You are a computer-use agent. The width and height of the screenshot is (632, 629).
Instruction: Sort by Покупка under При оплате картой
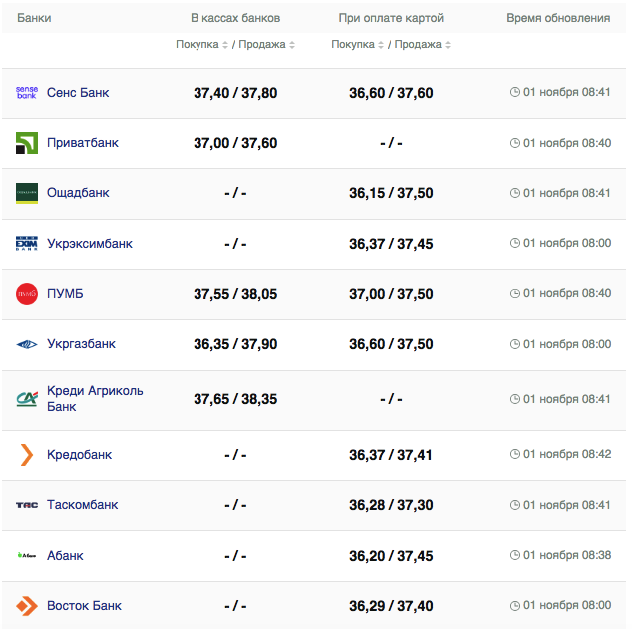click(x=358, y=45)
